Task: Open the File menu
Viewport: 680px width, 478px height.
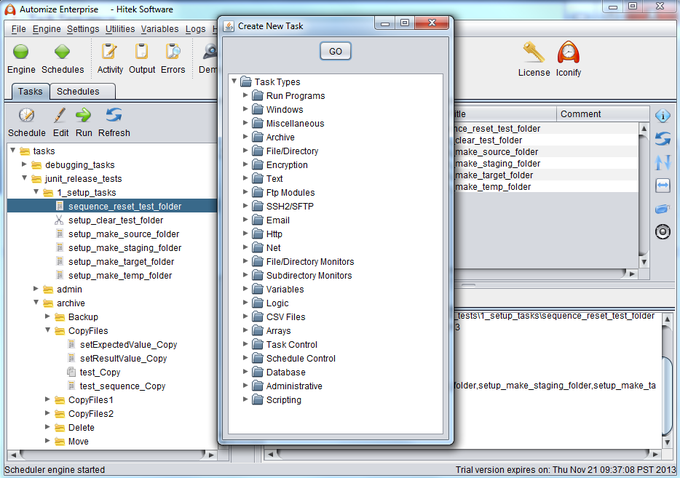Action: click(x=18, y=29)
